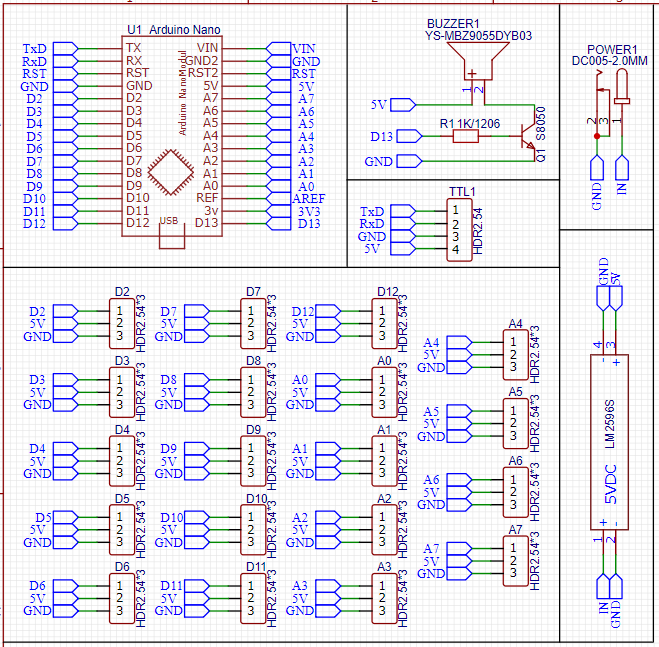The image size is (659, 647).
Task: Select the D11 three-pin header symbol
Action: (253, 598)
